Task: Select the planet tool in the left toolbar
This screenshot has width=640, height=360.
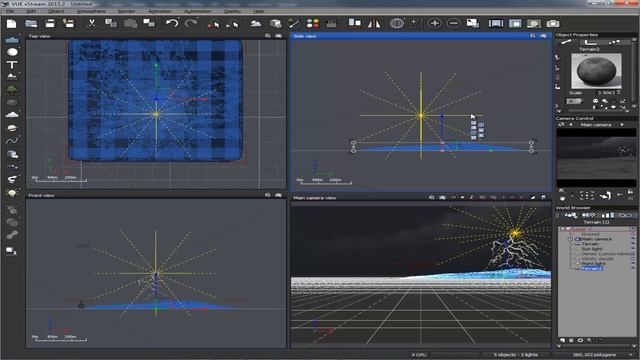Action: click(x=12, y=128)
